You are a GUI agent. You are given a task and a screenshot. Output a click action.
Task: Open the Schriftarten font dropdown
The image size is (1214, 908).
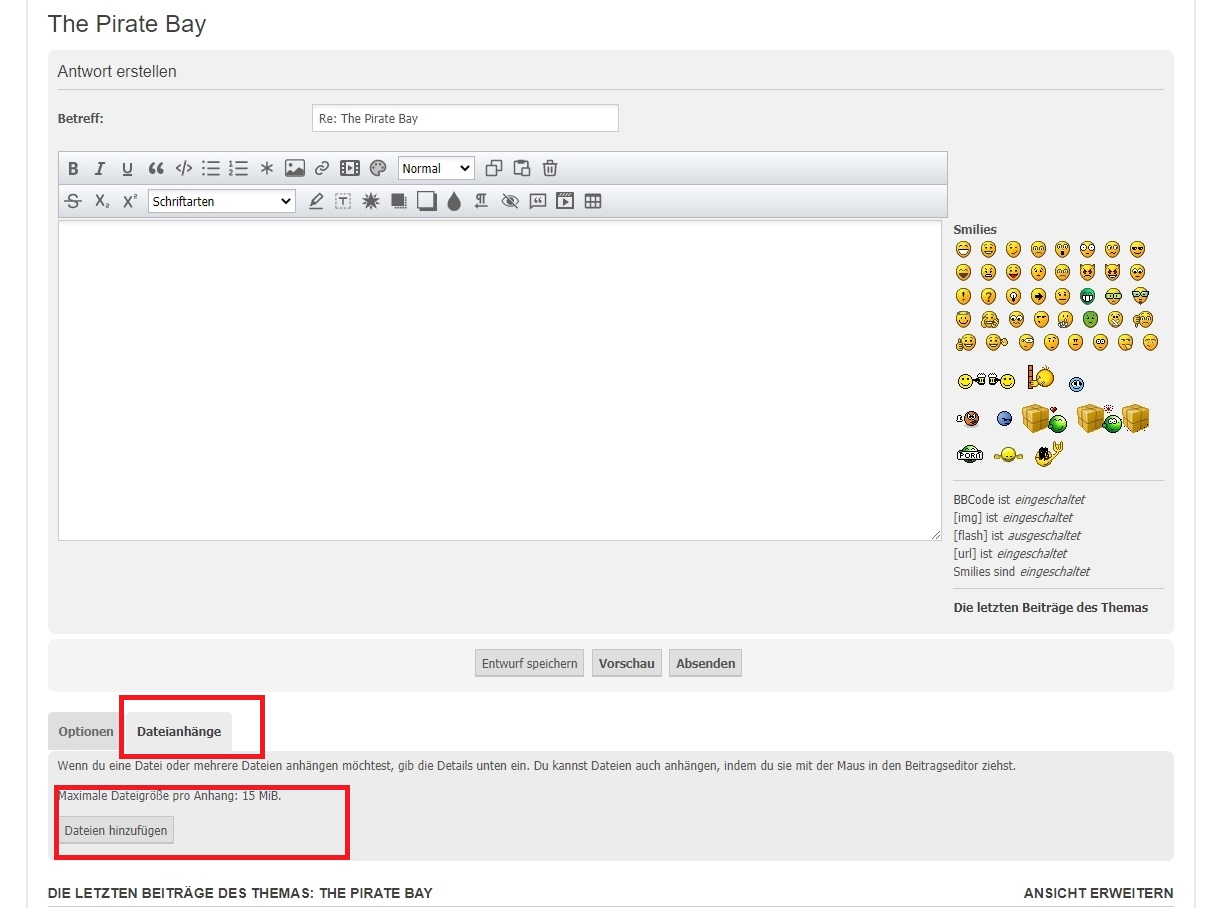[x=221, y=201]
